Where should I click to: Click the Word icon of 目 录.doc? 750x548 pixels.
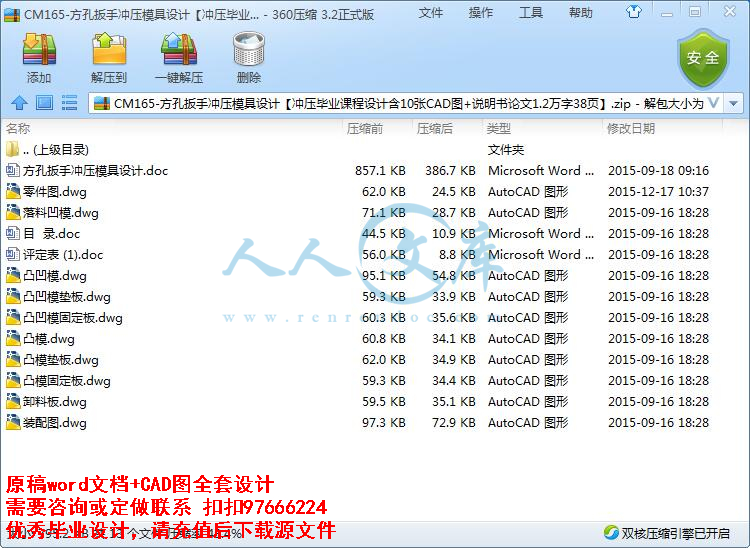(x=13, y=233)
